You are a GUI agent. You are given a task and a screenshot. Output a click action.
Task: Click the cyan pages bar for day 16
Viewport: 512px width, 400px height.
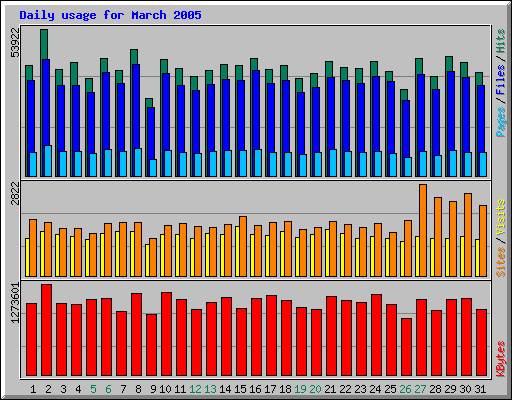(x=258, y=163)
